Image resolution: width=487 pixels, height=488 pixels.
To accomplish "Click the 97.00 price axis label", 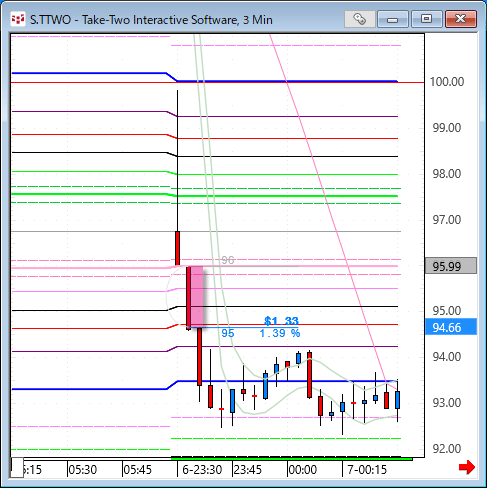I will click(447, 220).
